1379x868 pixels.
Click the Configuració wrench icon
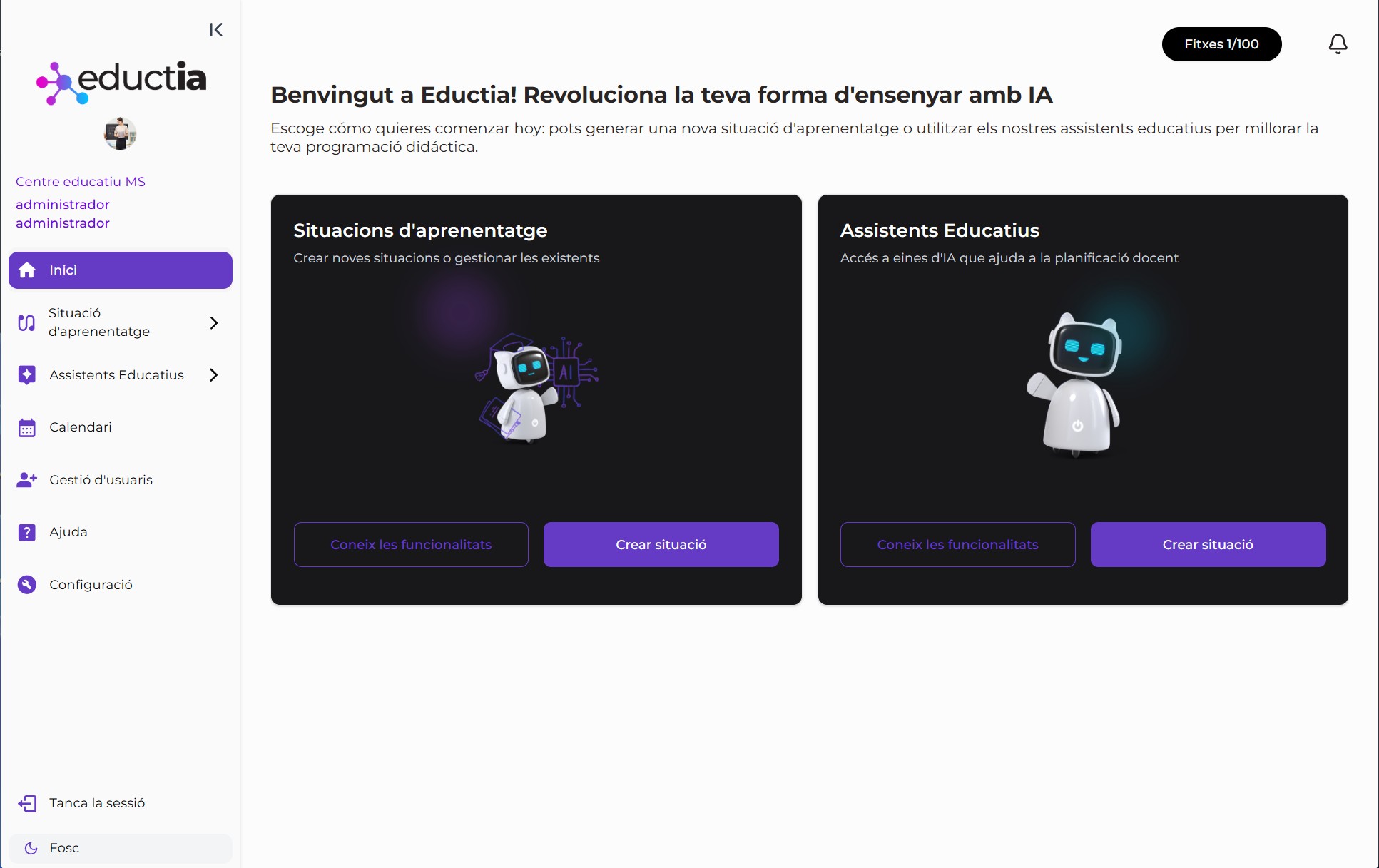coord(26,585)
